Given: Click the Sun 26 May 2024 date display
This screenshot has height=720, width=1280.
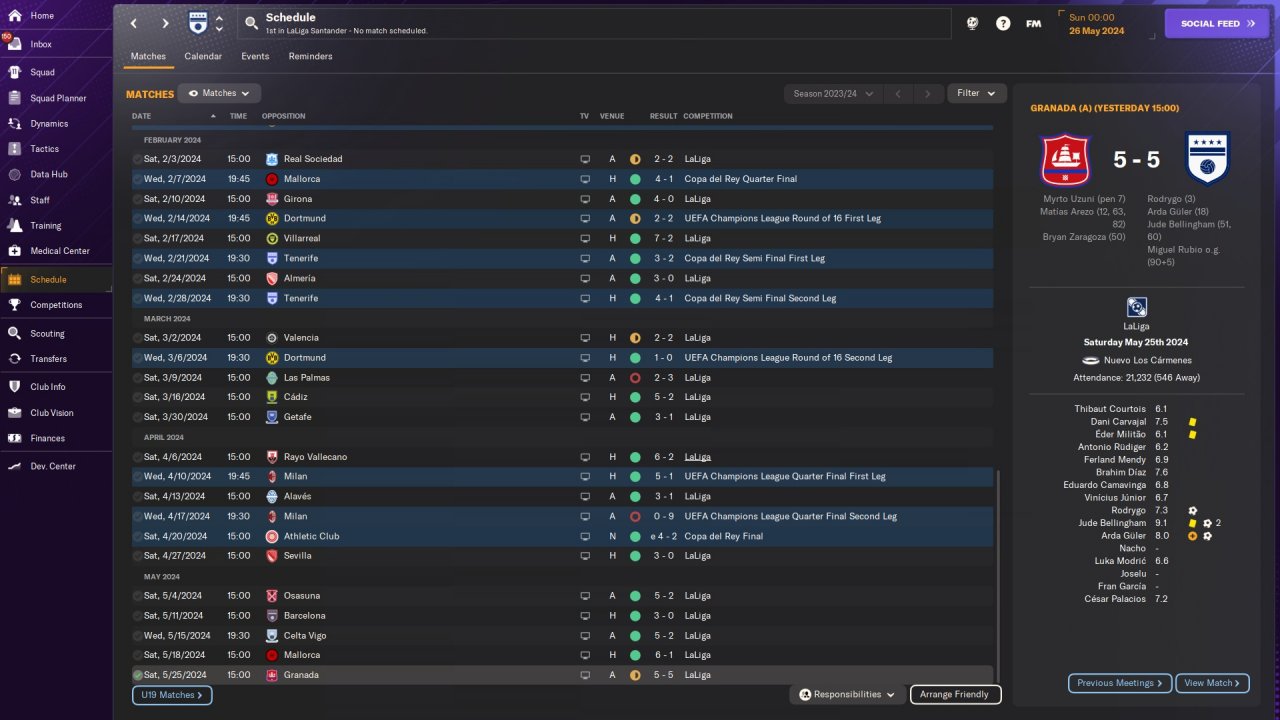Looking at the screenshot, I should tap(1096, 24).
